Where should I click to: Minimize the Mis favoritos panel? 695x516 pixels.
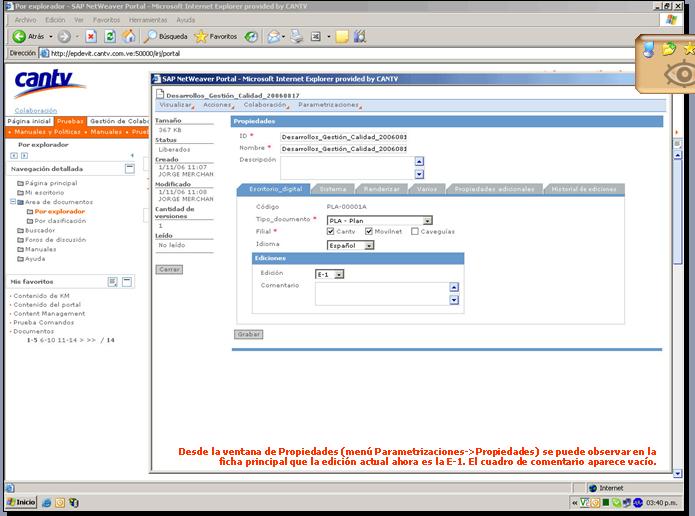click(x=127, y=282)
